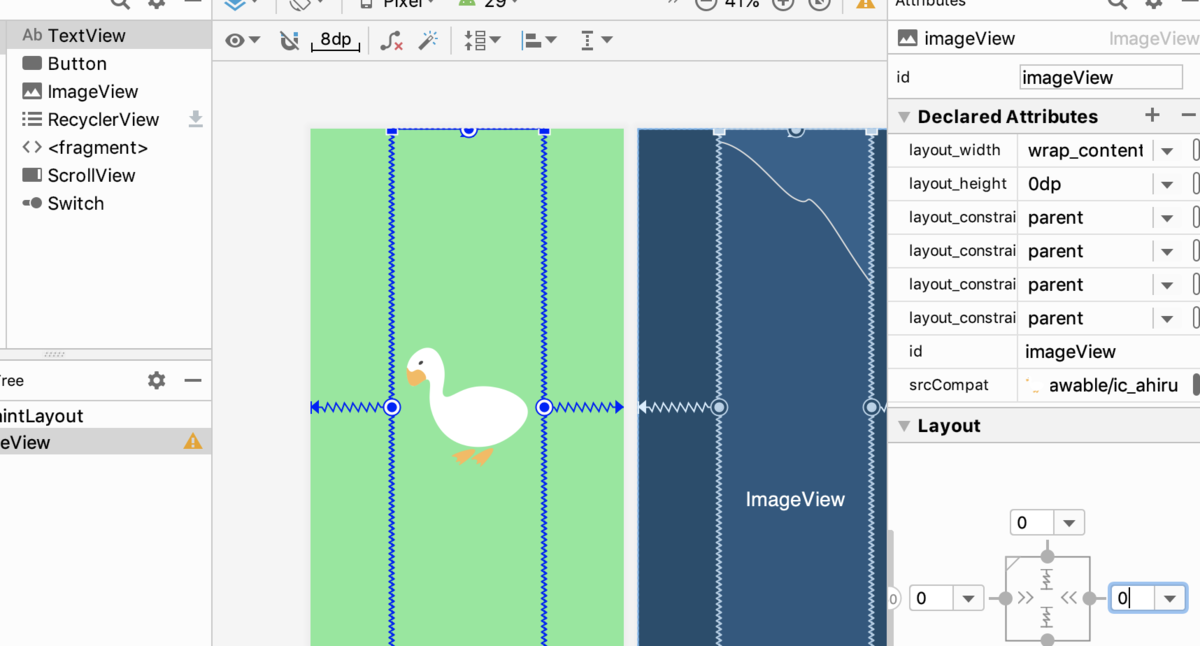
Task: Click the zoom to fit icon
Action: [820, 4]
